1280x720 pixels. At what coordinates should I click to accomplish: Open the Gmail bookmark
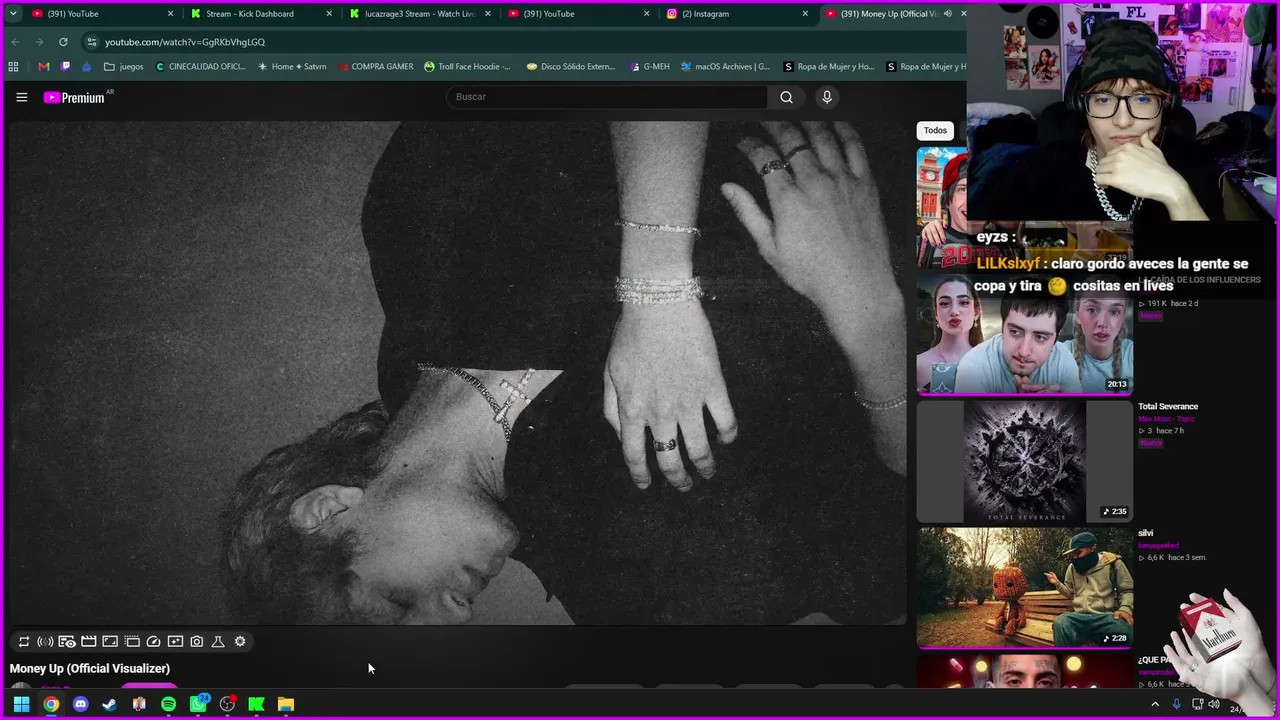pyautogui.click(x=43, y=67)
